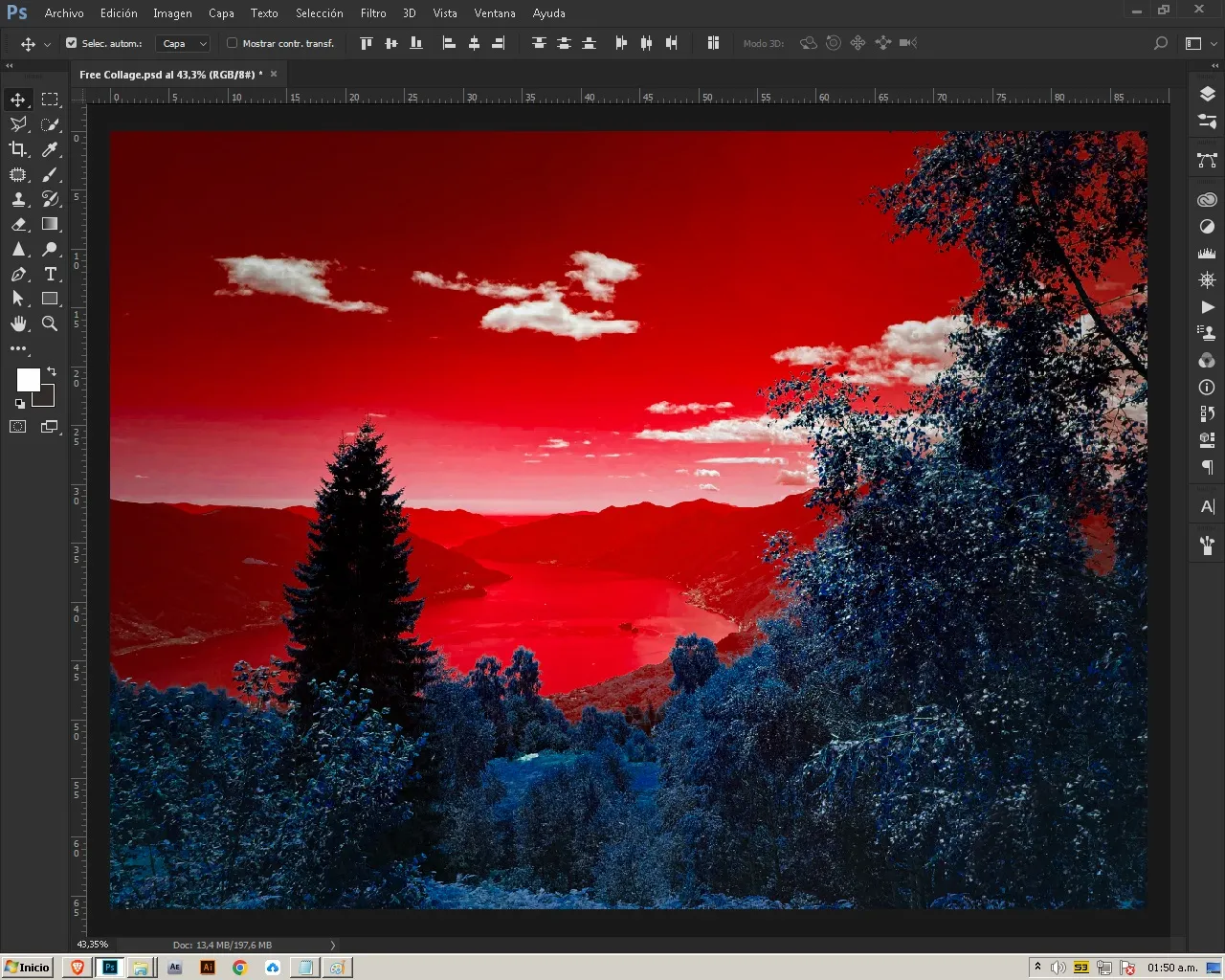Swap foreground and background colors

tap(52, 370)
